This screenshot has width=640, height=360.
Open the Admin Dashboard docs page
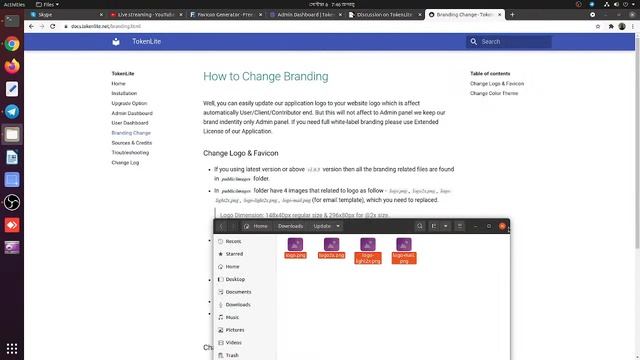132,113
